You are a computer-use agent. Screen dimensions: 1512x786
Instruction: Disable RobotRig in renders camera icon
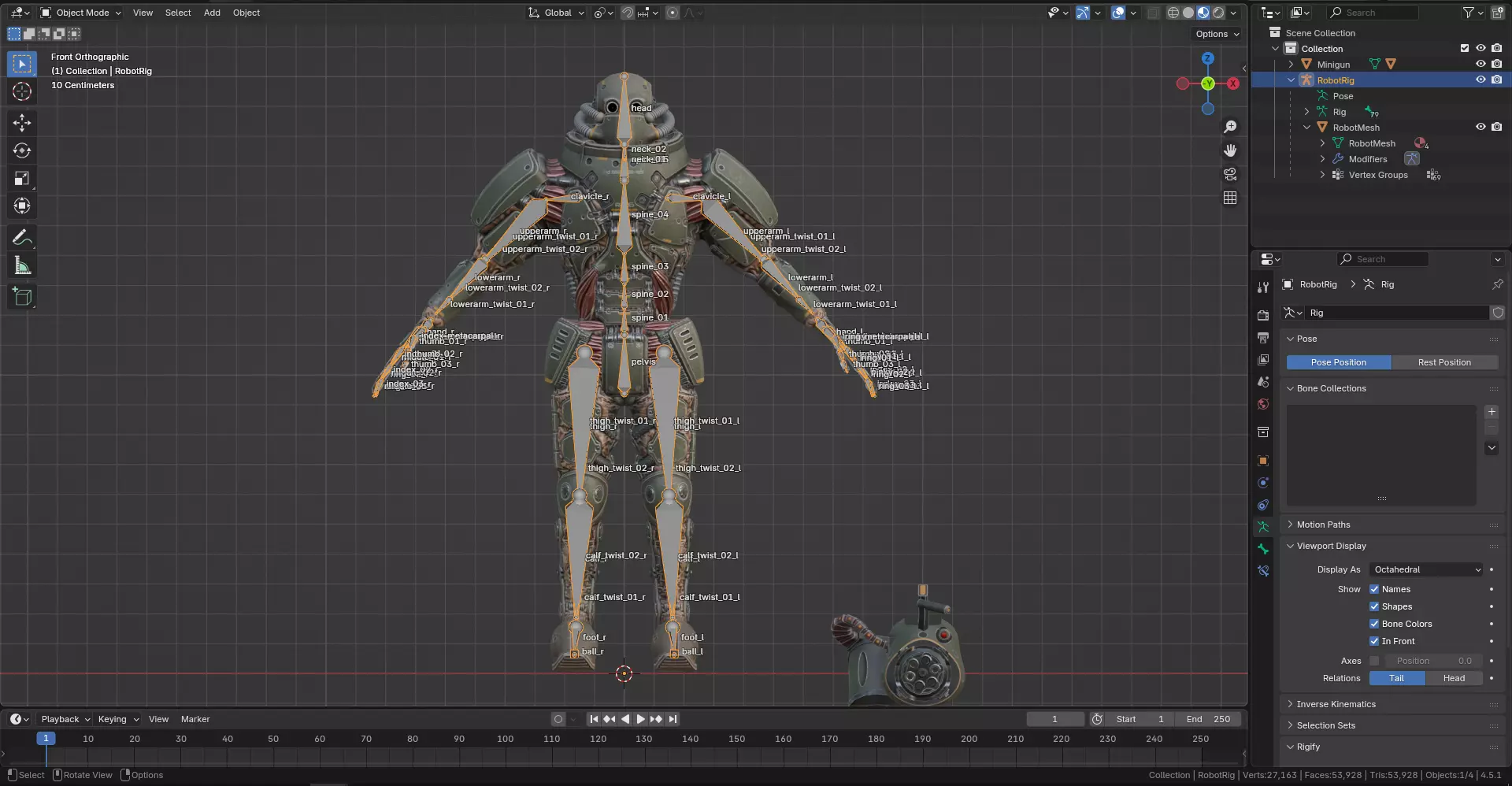tap(1496, 80)
